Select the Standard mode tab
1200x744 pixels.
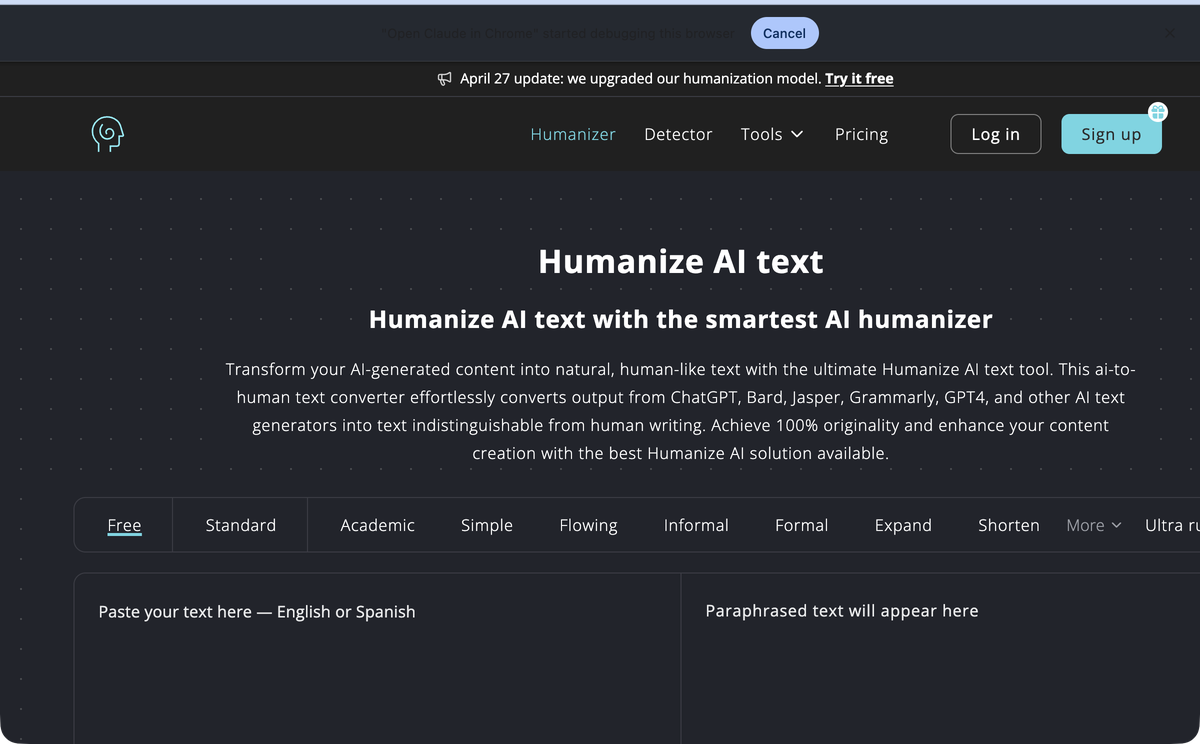point(241,525)
